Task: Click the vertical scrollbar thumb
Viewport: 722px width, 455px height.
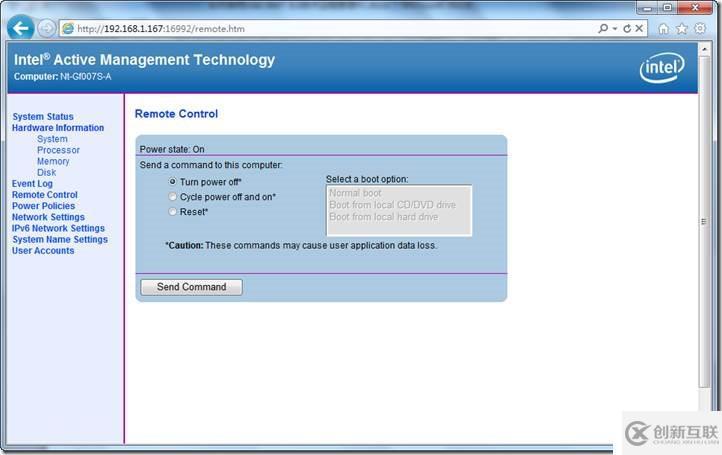Action: pos(705,222)
